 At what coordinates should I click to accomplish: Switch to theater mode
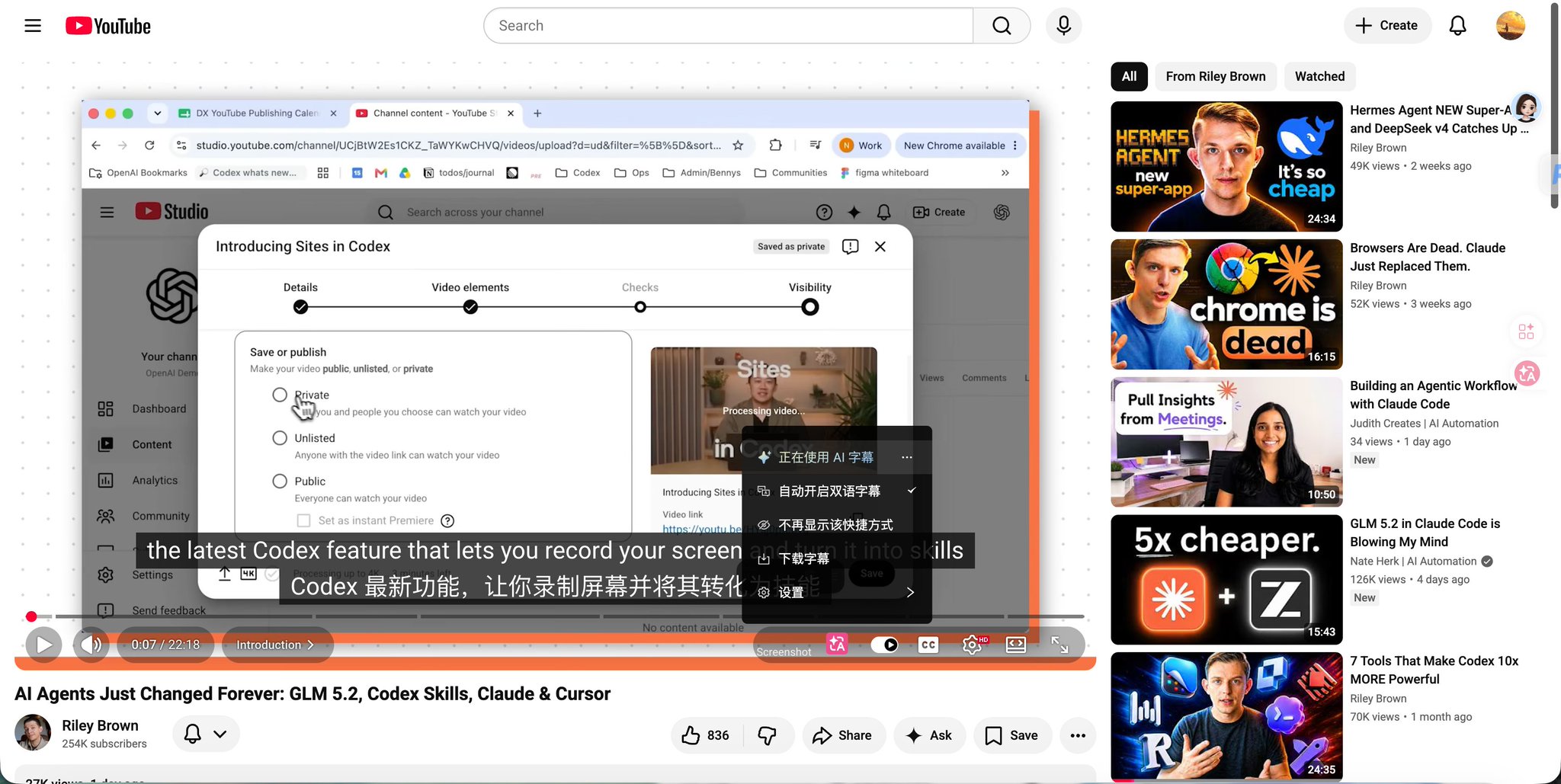pos(1016,645)
